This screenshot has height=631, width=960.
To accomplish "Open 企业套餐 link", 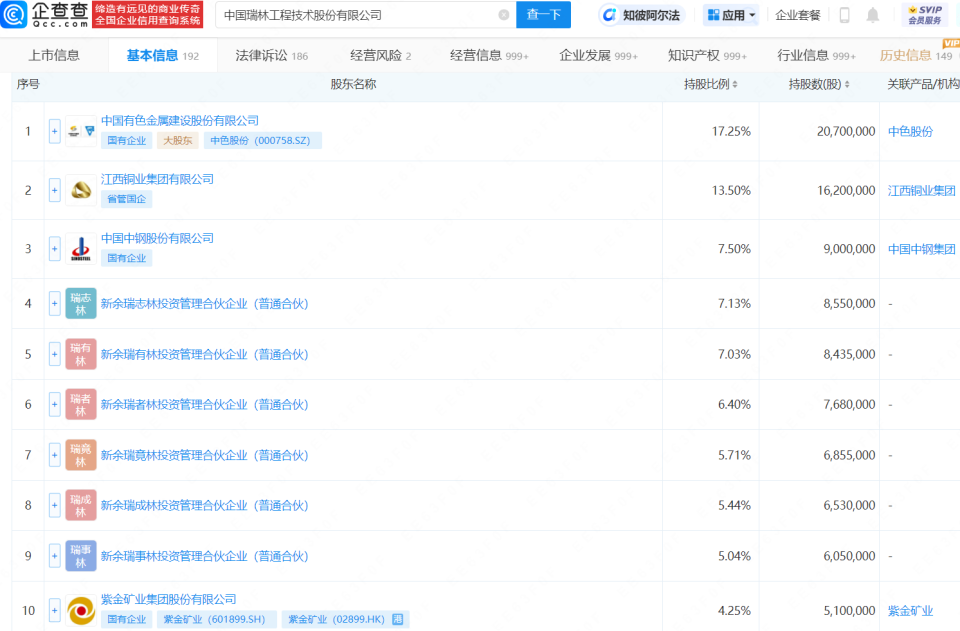I will pyautogui.click(x=798, y=15).
